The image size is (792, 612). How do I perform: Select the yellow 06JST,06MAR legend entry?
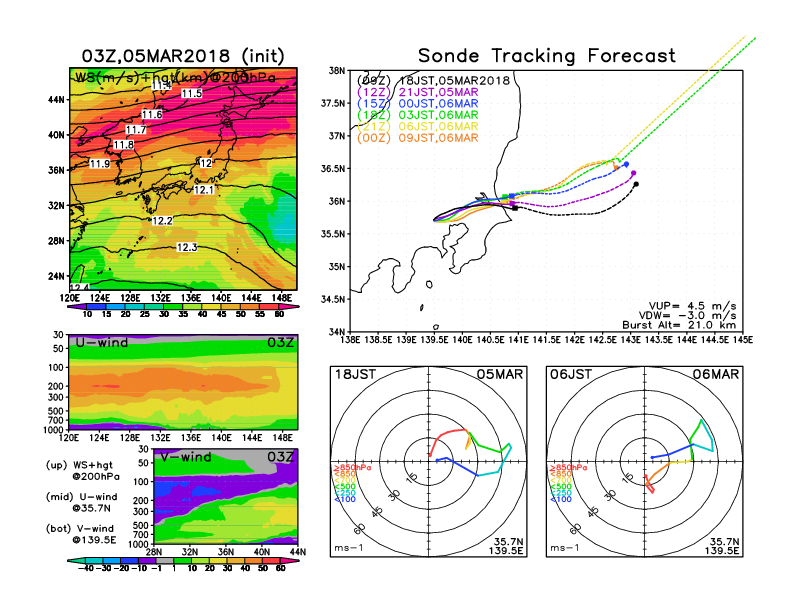(417, 127)
